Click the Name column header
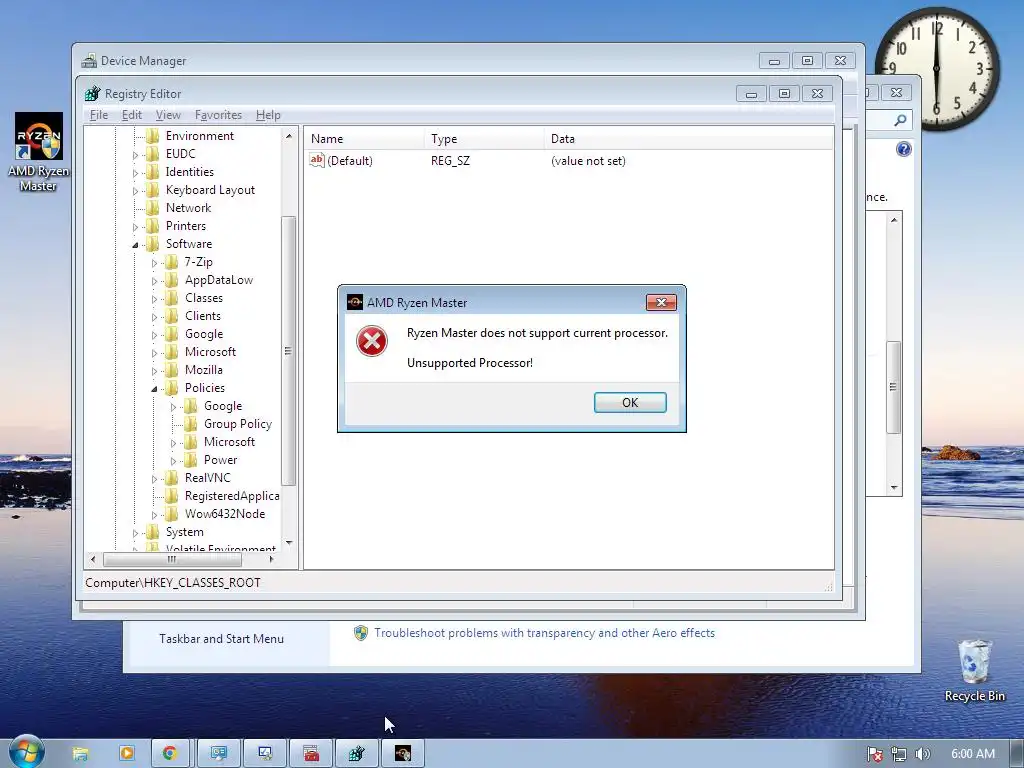The width and height of the screenshot is (1024, 768). (364, 138)
